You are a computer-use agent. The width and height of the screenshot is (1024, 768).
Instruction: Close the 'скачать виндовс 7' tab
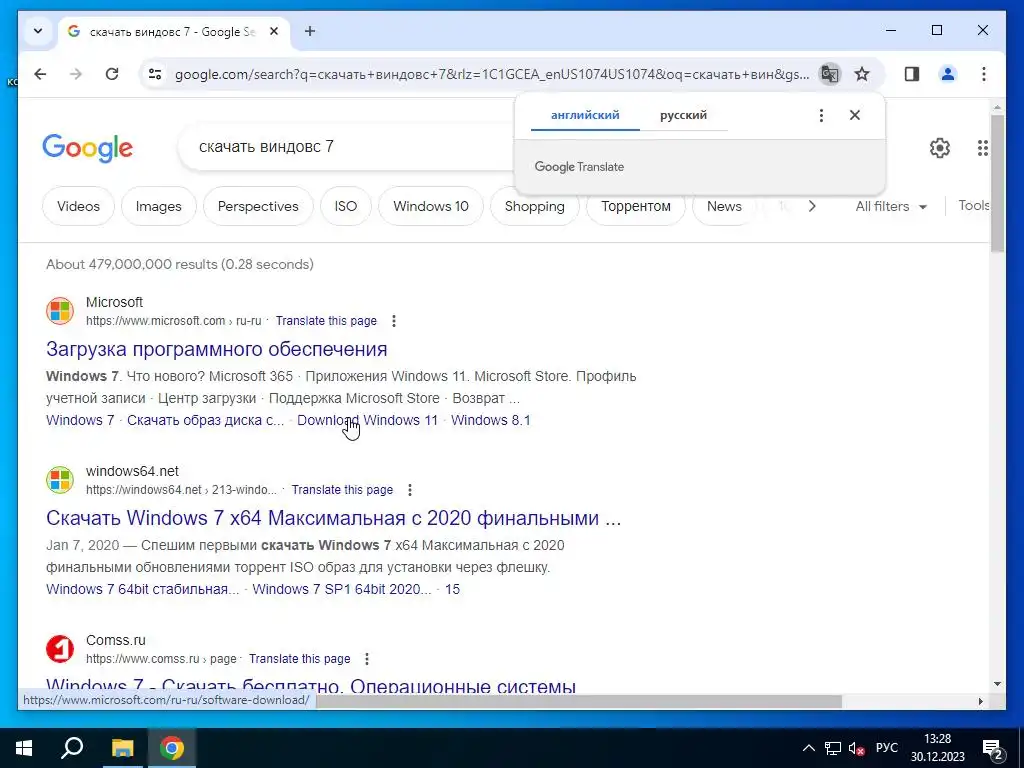click(x=274, y=31)
